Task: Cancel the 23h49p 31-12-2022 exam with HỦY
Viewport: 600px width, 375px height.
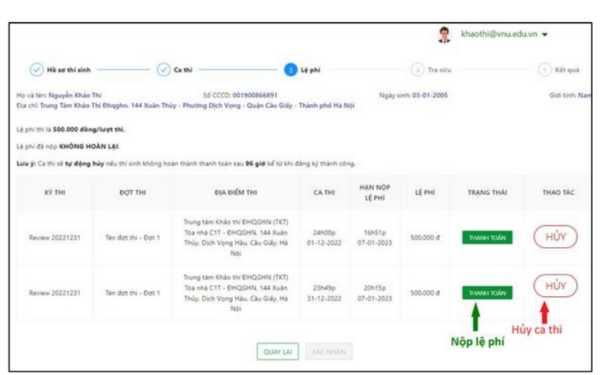Action: click(555, 286)
